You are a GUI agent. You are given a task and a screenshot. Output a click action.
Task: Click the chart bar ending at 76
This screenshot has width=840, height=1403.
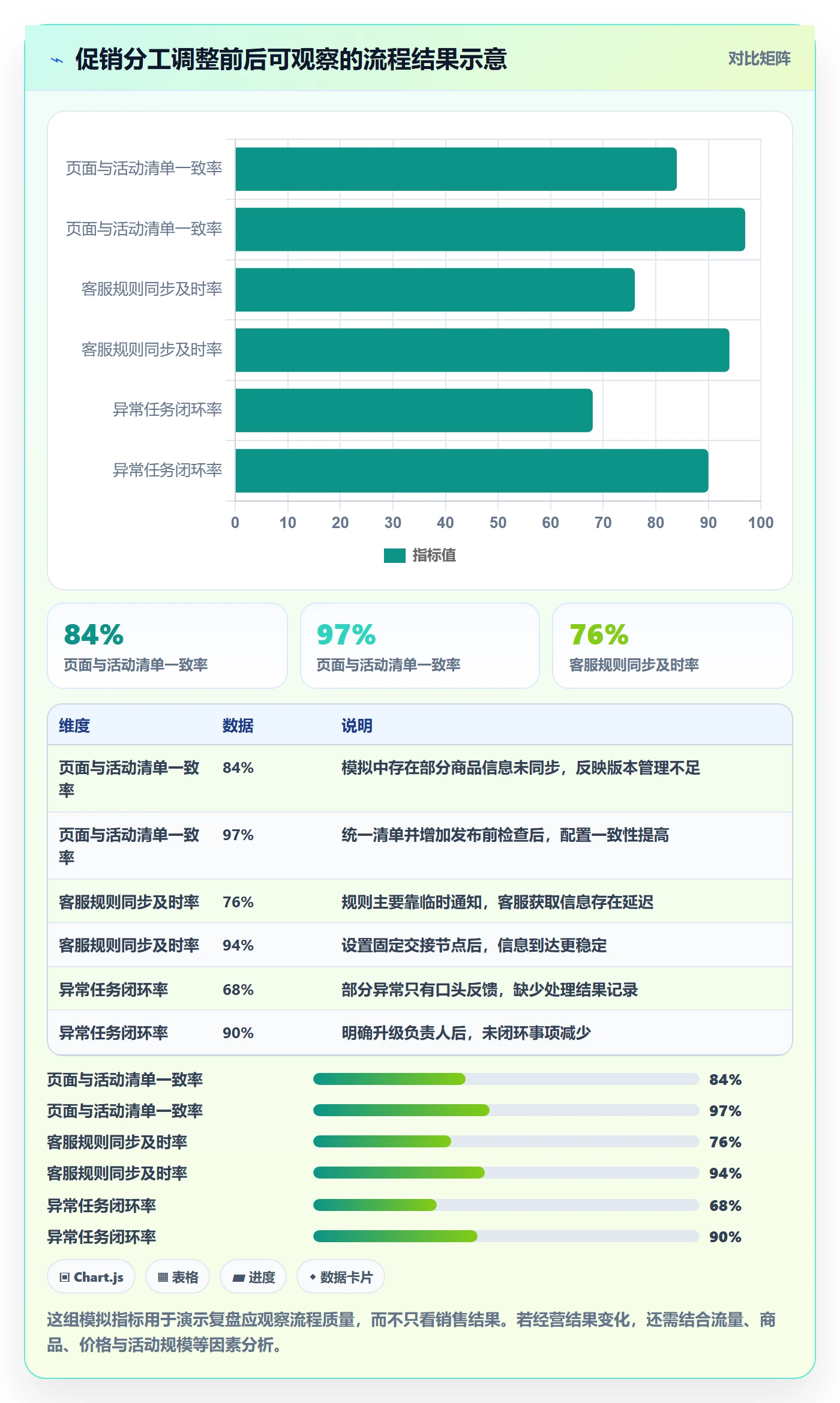point(435,290)
